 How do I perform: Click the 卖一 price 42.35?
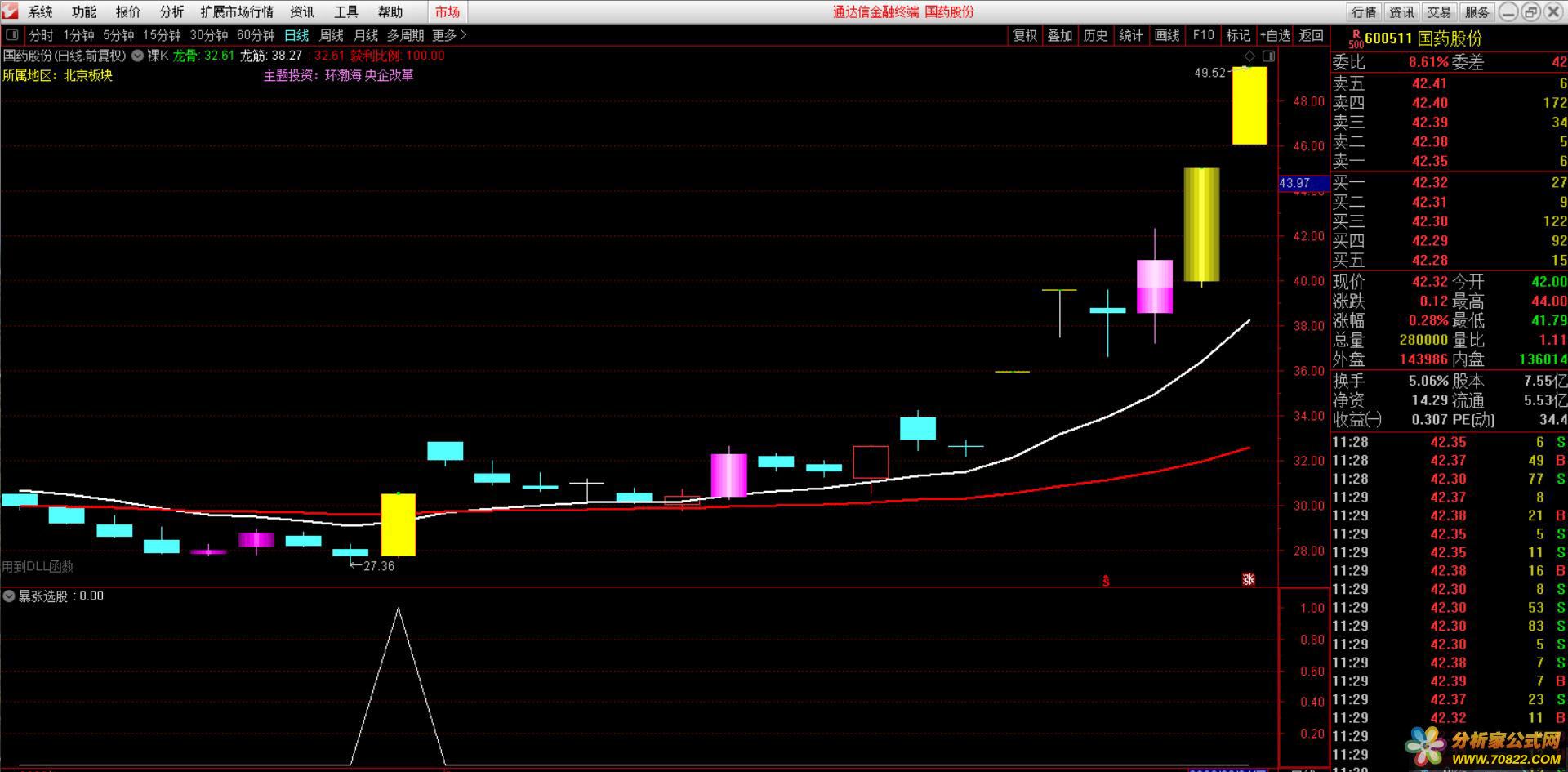click(x=1430, y=161)
